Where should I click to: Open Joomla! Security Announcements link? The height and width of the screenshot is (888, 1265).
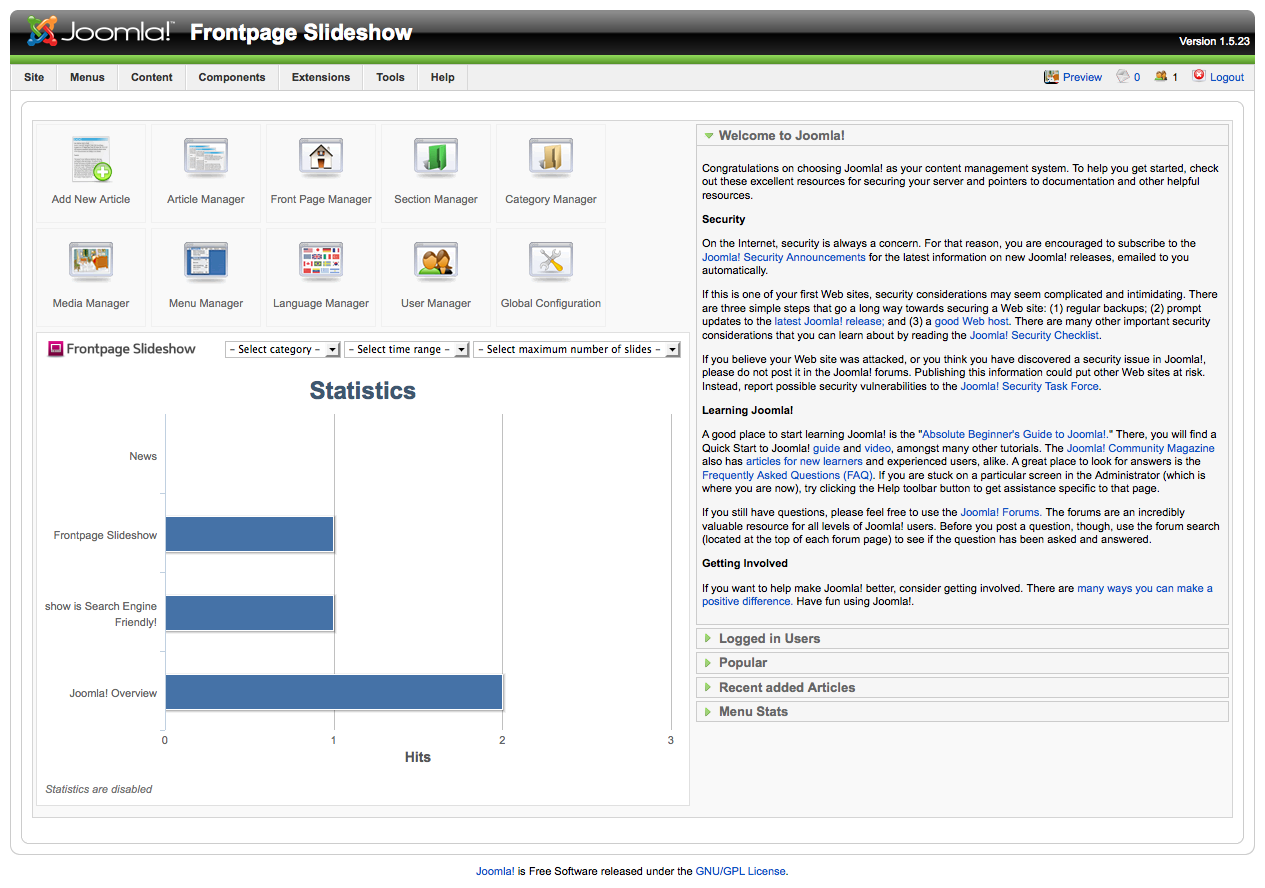click(784, 257)
